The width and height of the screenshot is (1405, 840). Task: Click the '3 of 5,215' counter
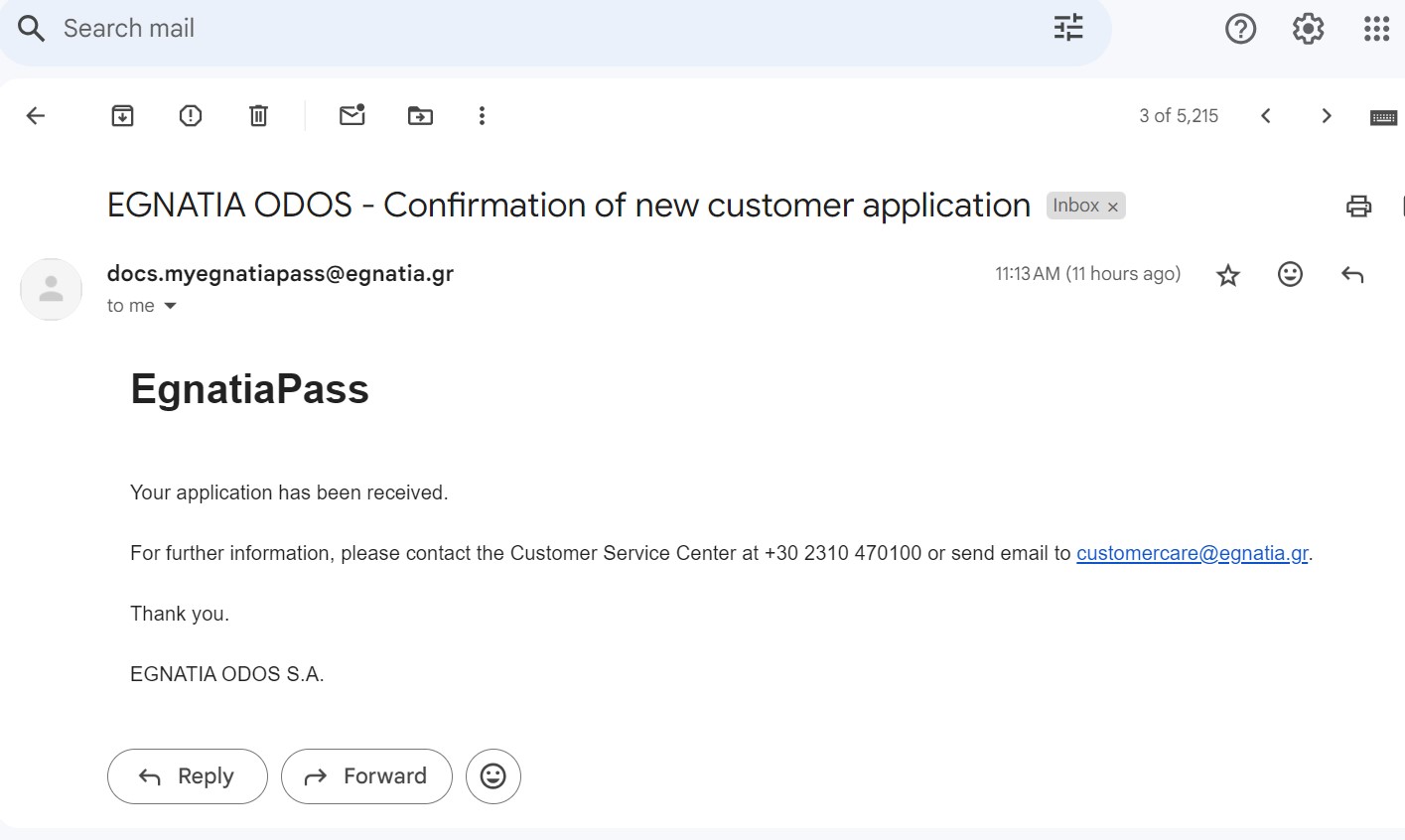[x=1179, y=116]
